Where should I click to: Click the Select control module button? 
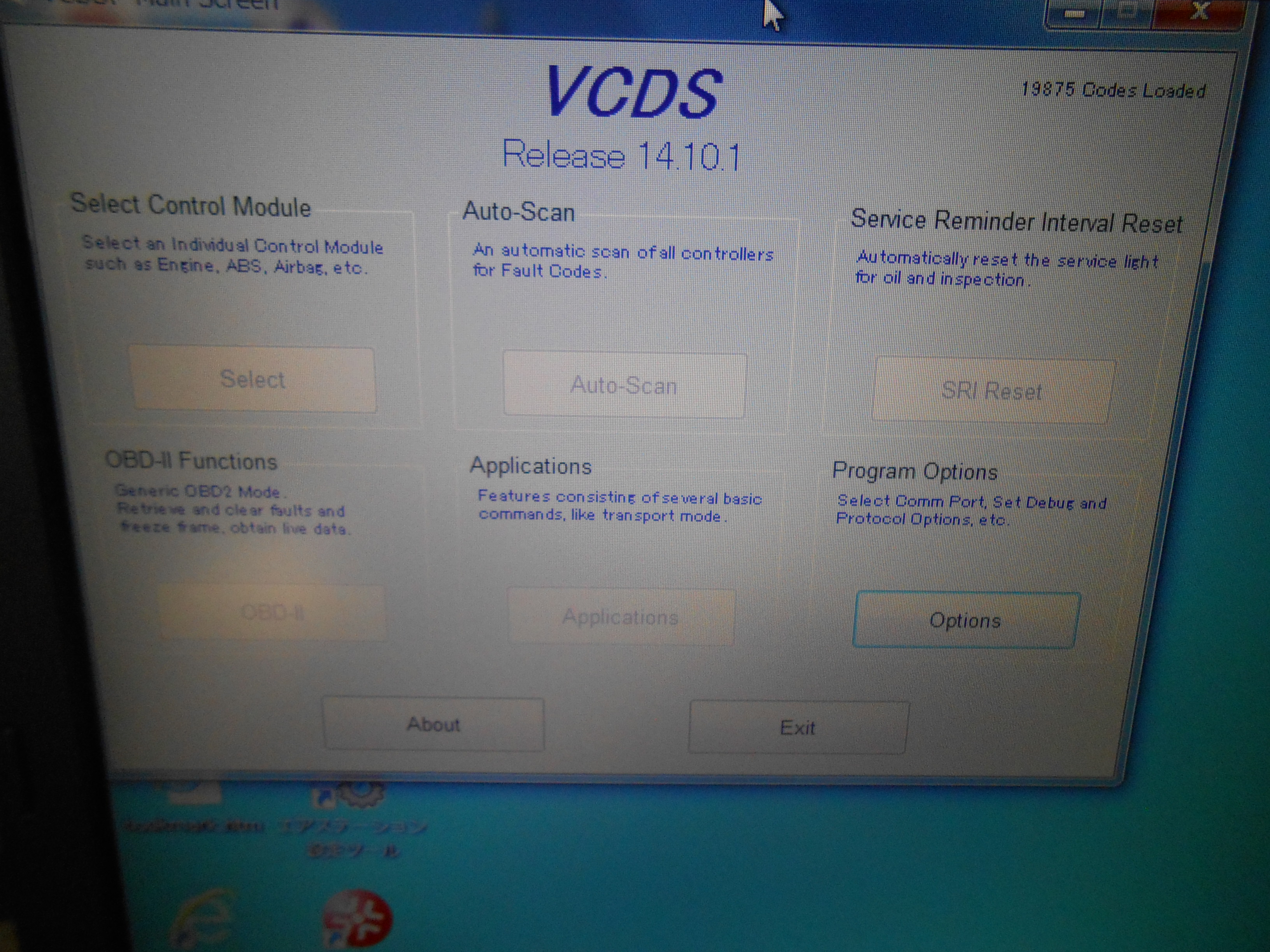(x=253, y=379)
